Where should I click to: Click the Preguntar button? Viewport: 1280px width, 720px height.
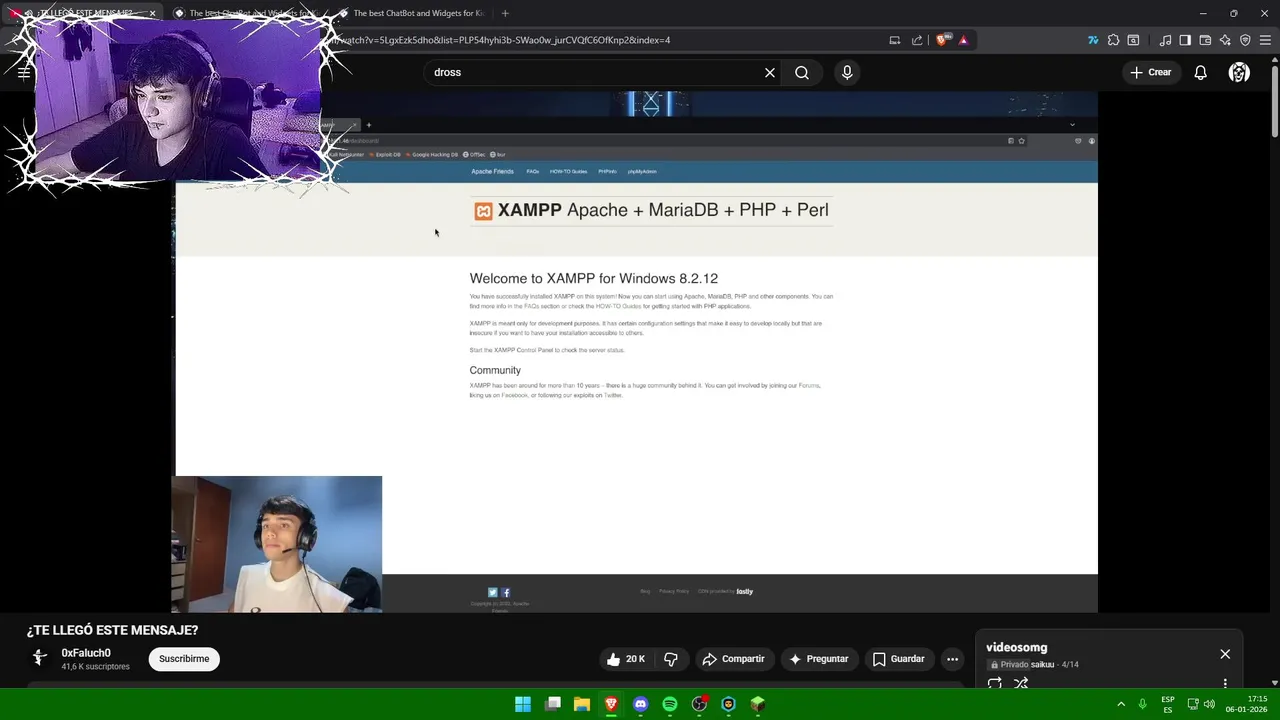[x=819, y=659]
